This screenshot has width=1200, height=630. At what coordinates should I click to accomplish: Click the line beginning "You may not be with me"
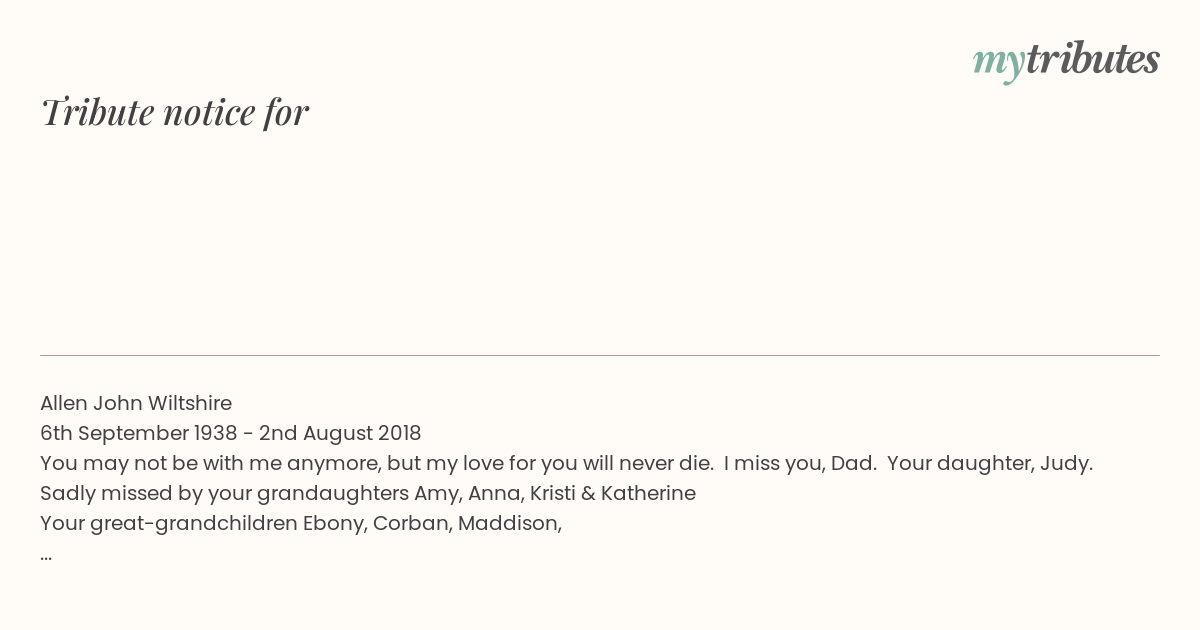click(x=567, y=463)
